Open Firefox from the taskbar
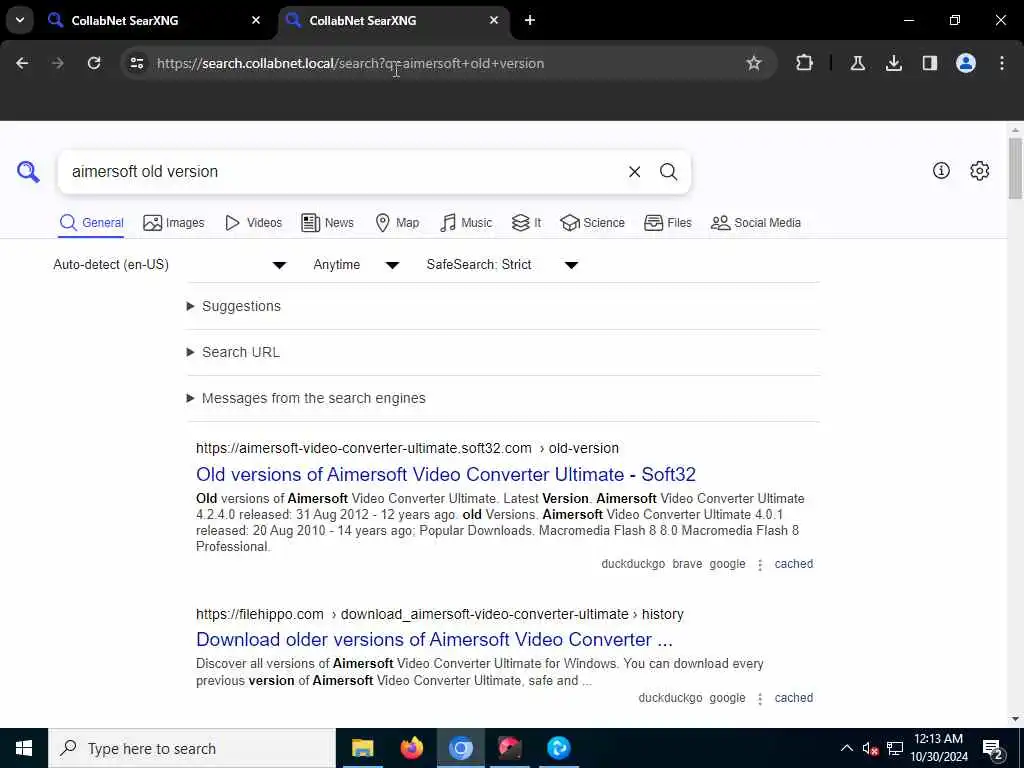1024x768 pixels. [411, 748]
